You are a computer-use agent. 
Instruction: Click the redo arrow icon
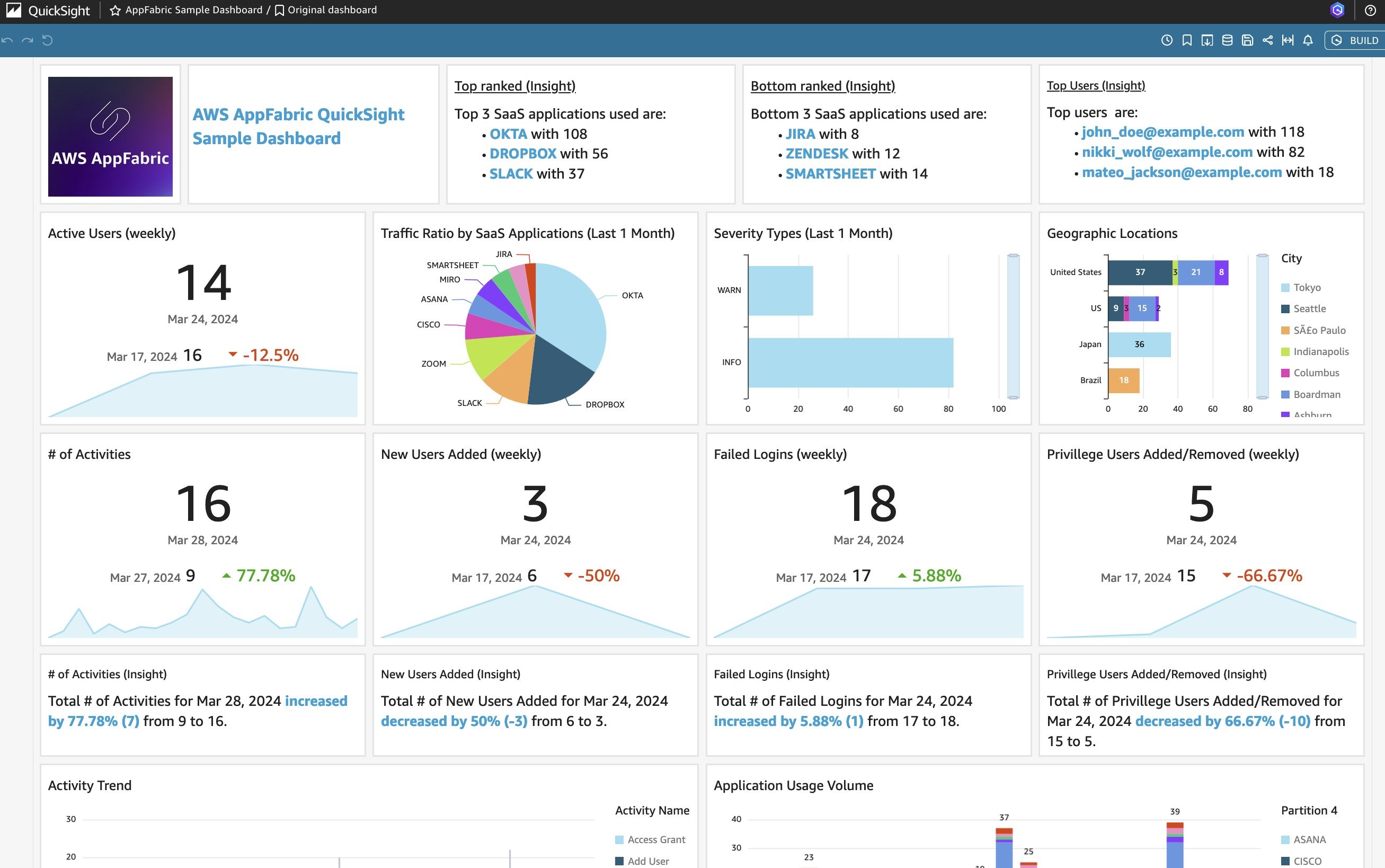(27, 40)
